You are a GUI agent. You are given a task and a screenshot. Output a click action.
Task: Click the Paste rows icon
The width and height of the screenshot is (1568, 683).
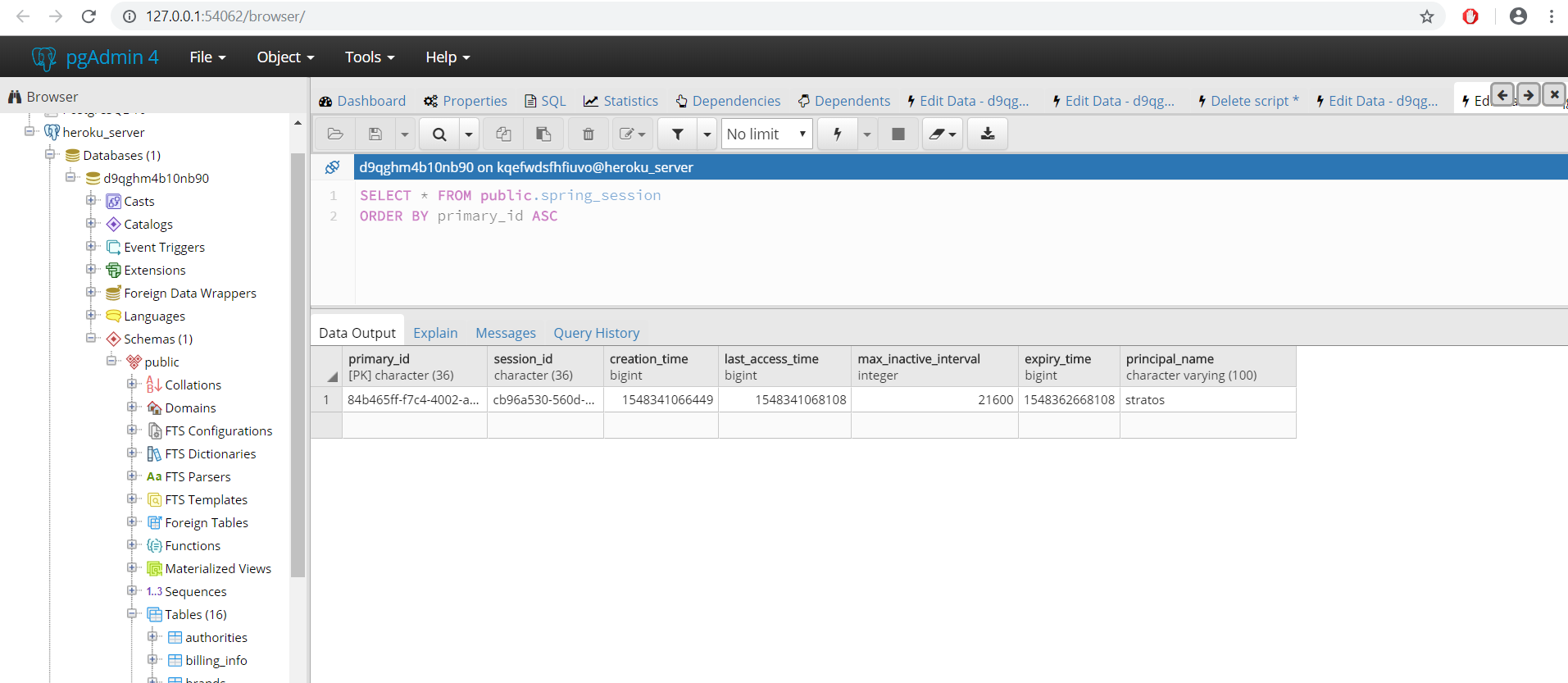(x=543, y=134)
